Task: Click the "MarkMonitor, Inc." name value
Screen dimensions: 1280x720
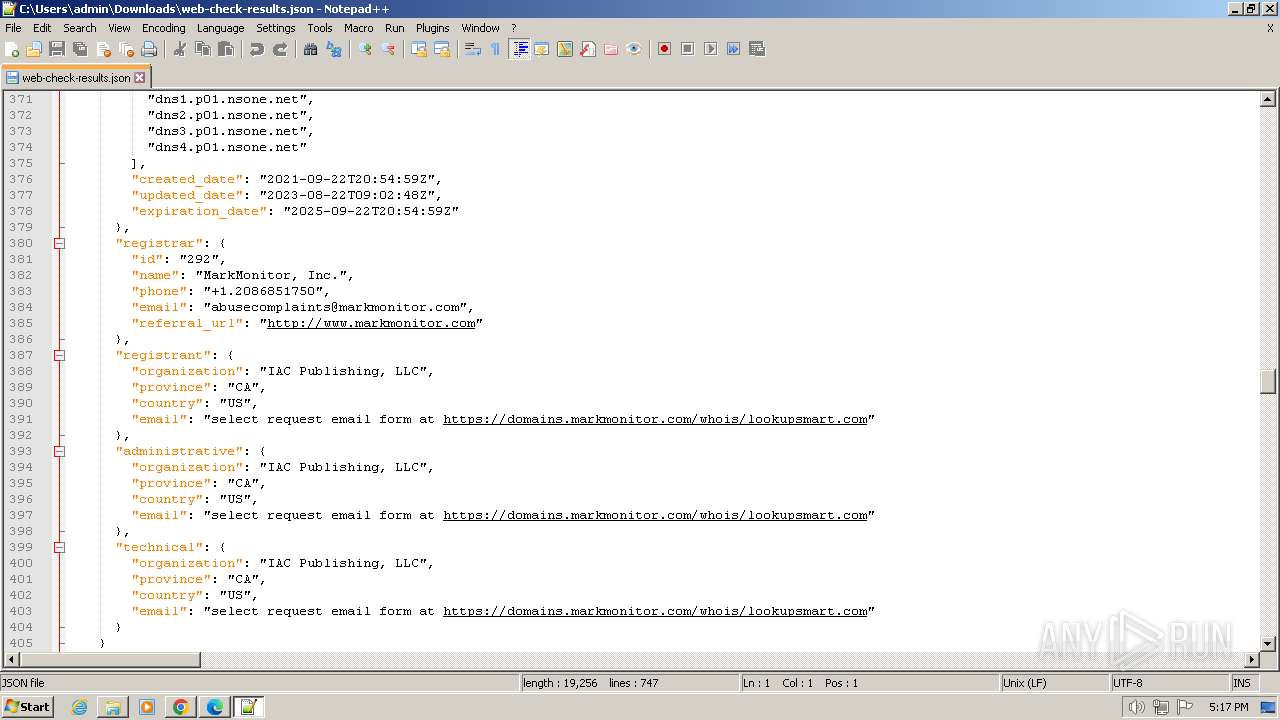Action: [x=271, y=275]
